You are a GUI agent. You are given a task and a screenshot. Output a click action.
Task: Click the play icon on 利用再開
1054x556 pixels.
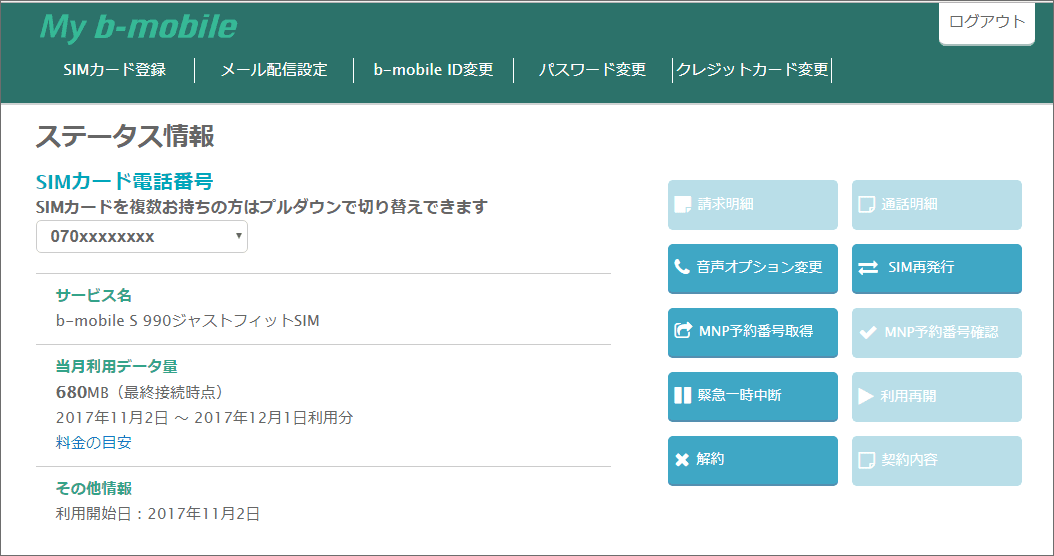[866, 396]
